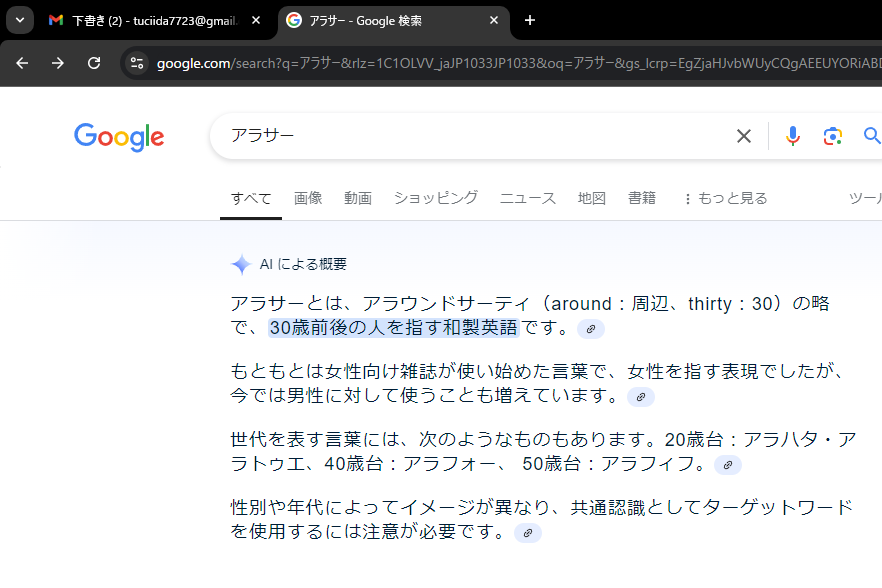Open 書籍 results
The width and height of the screenshot is (882, 588).
(642, 199)
